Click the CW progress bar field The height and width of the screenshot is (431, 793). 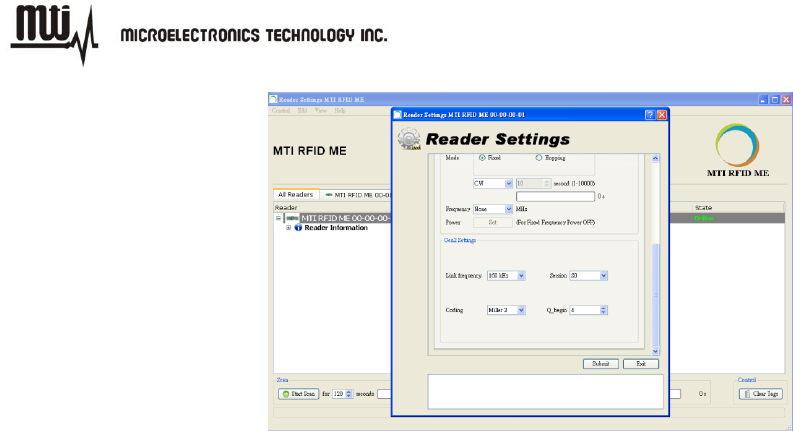[555, 196]
